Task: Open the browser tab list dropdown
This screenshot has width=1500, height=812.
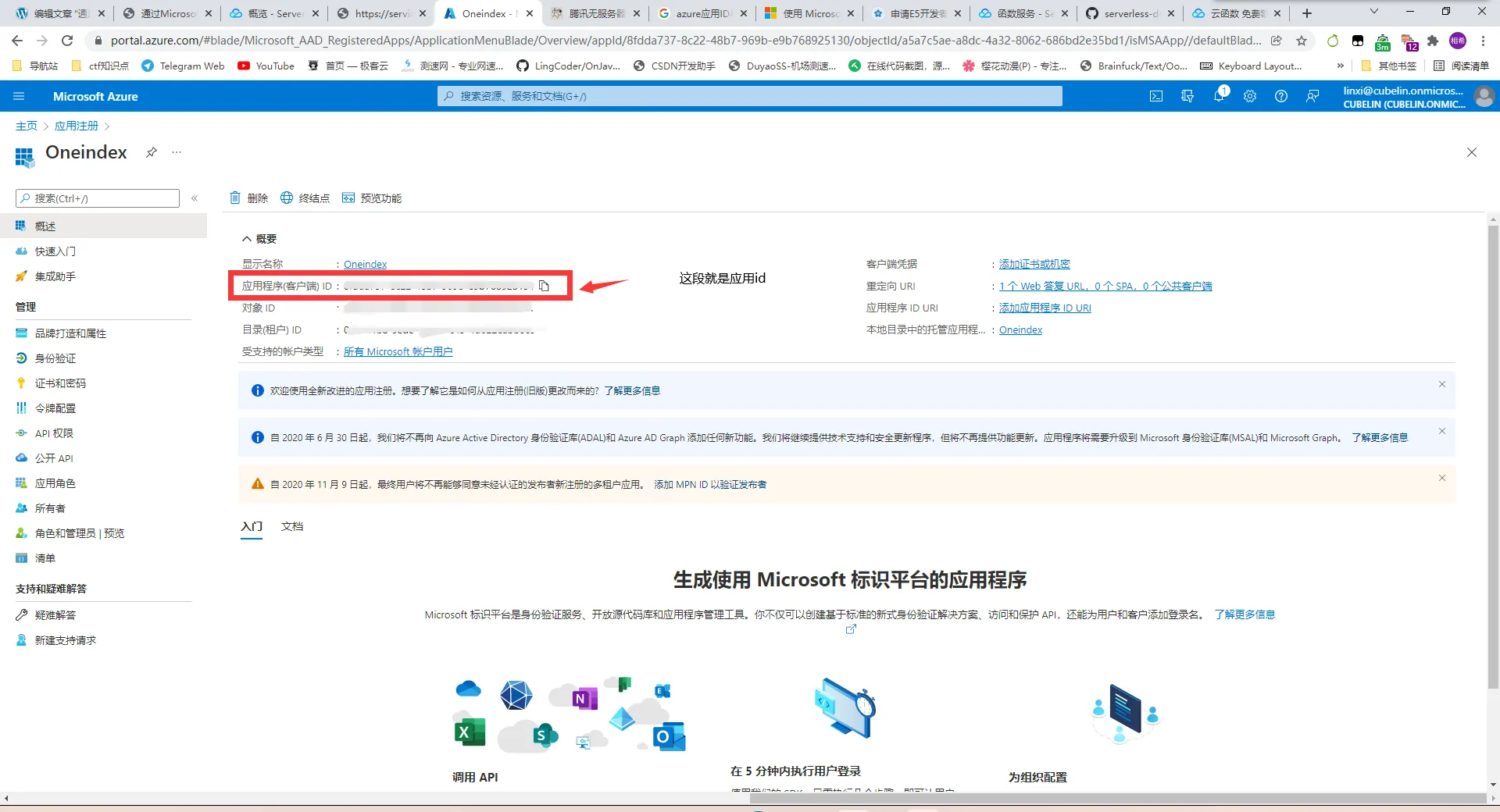Action: coord(1373,12)
